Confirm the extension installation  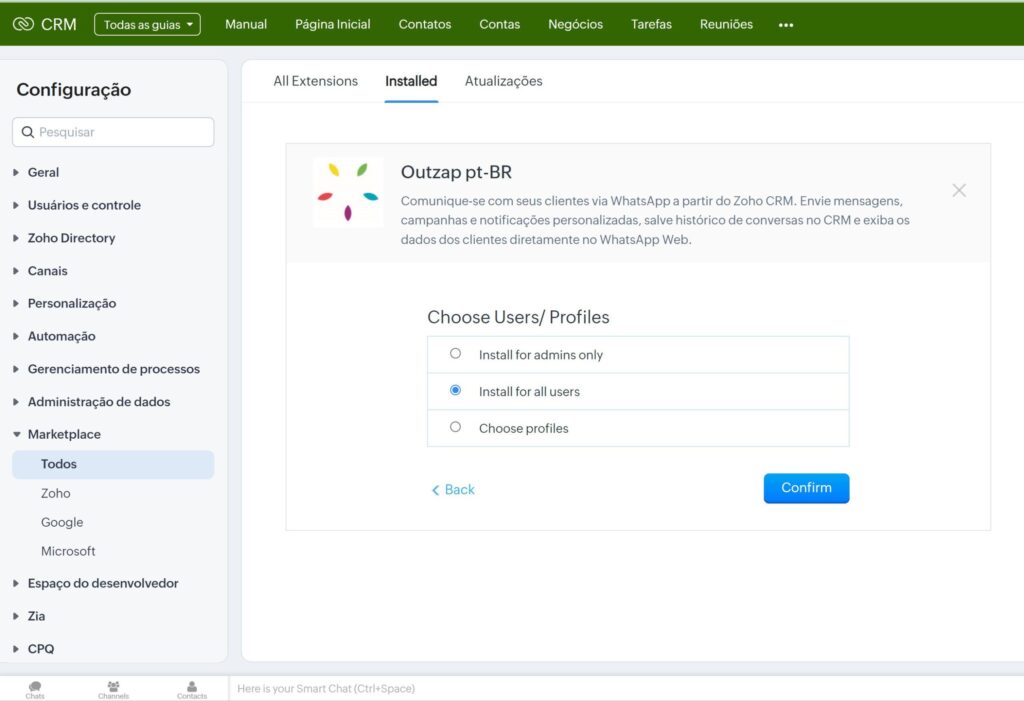[x=807, y=488]
